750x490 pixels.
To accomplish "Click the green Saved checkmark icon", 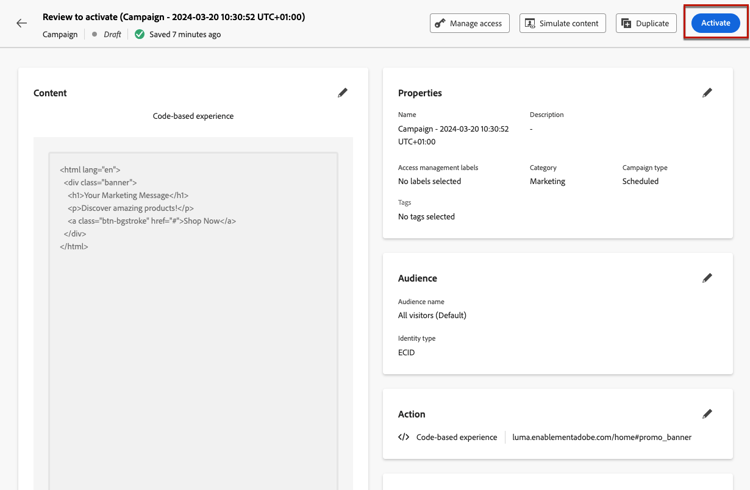I will tap(139, 34).
